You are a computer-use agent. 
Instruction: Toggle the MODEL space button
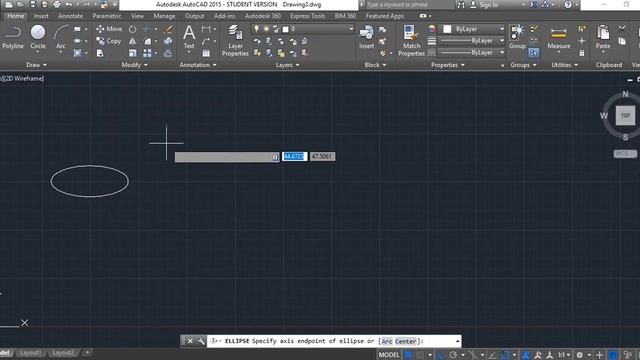coord(389,355)
